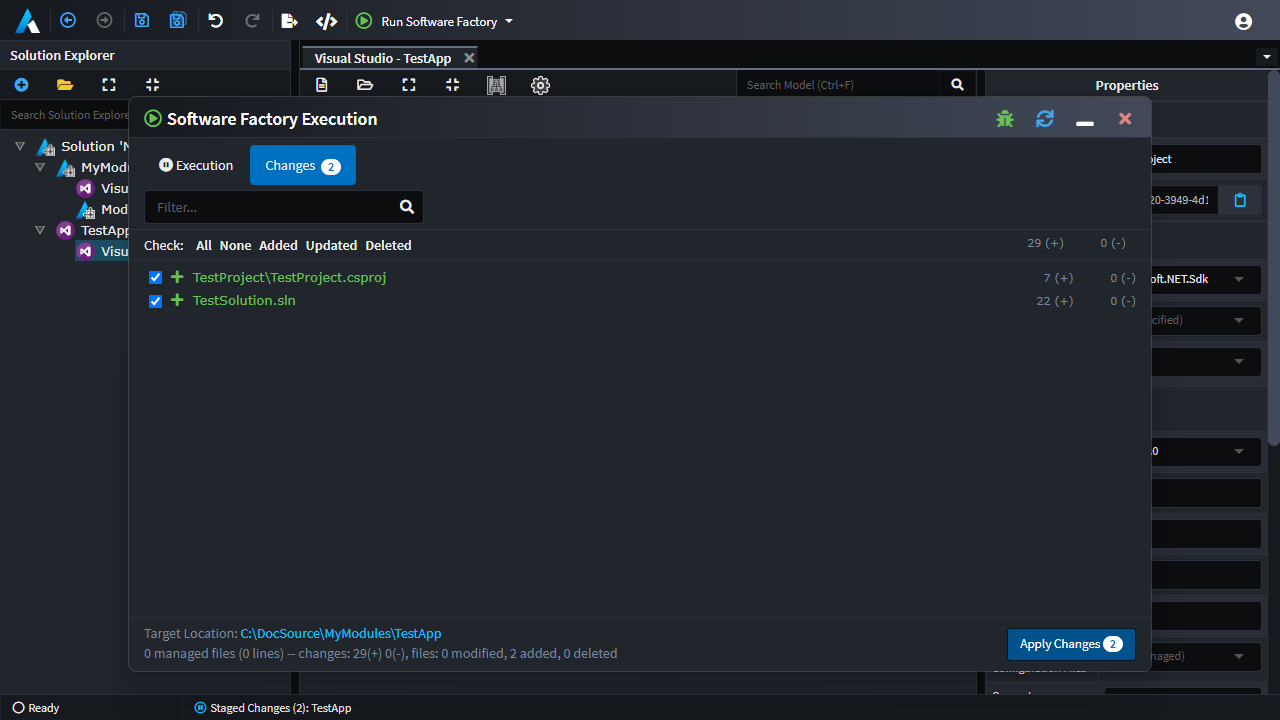Switch to the Changes tab

(x=303, y=165)
